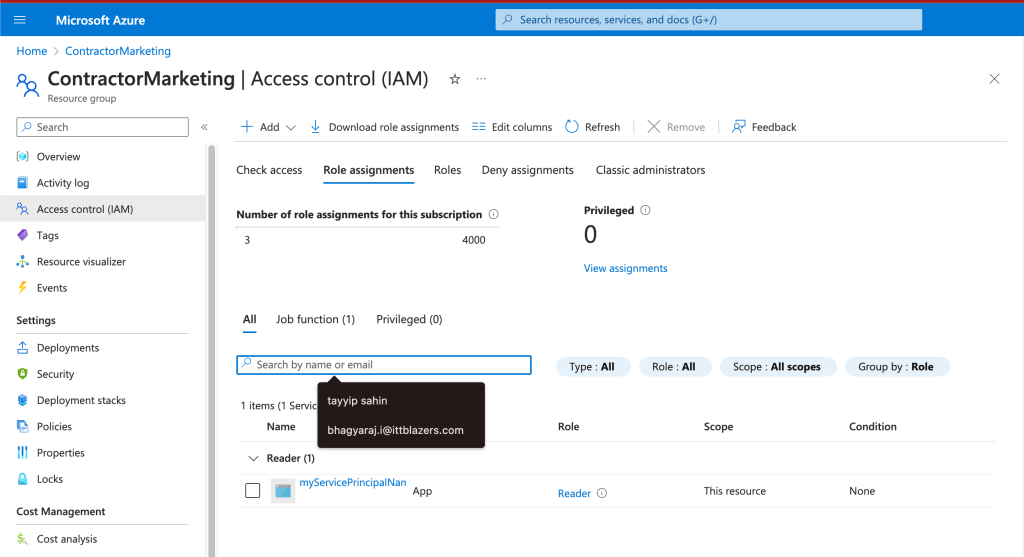Click Download role assignments
1024x557 pixels.
(x=384, y=127)
